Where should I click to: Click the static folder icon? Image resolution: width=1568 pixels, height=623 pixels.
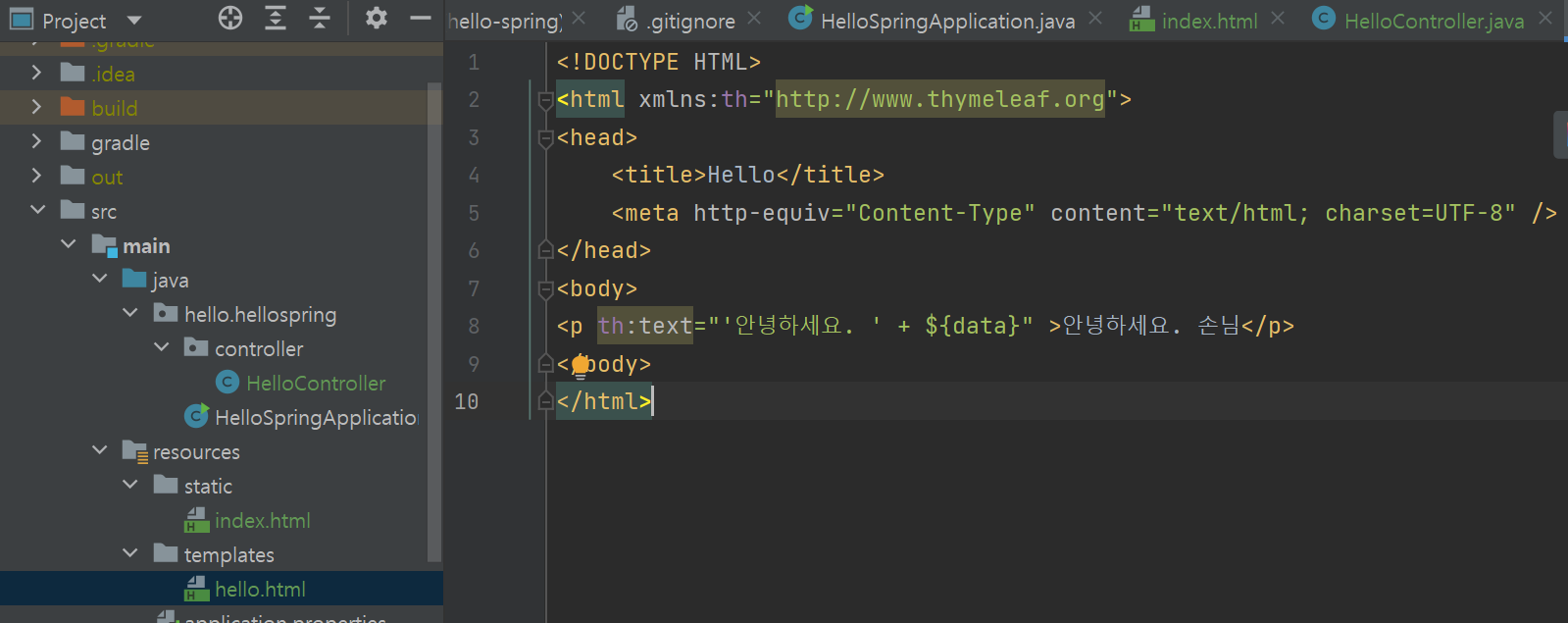click(166, 485)
